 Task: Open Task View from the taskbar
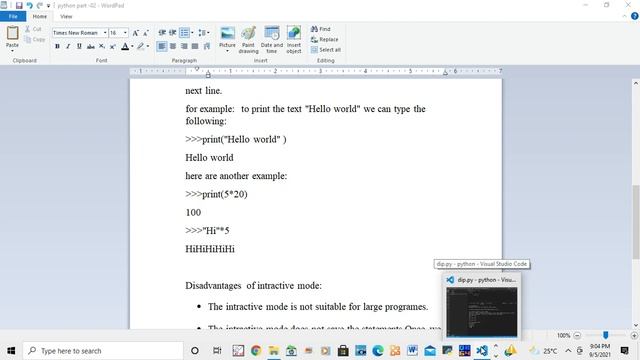[217, 351]
